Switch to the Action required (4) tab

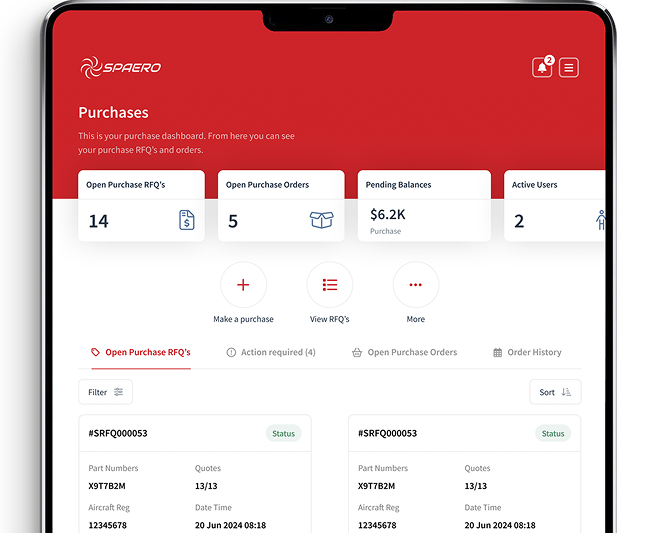tap(271, 352)
